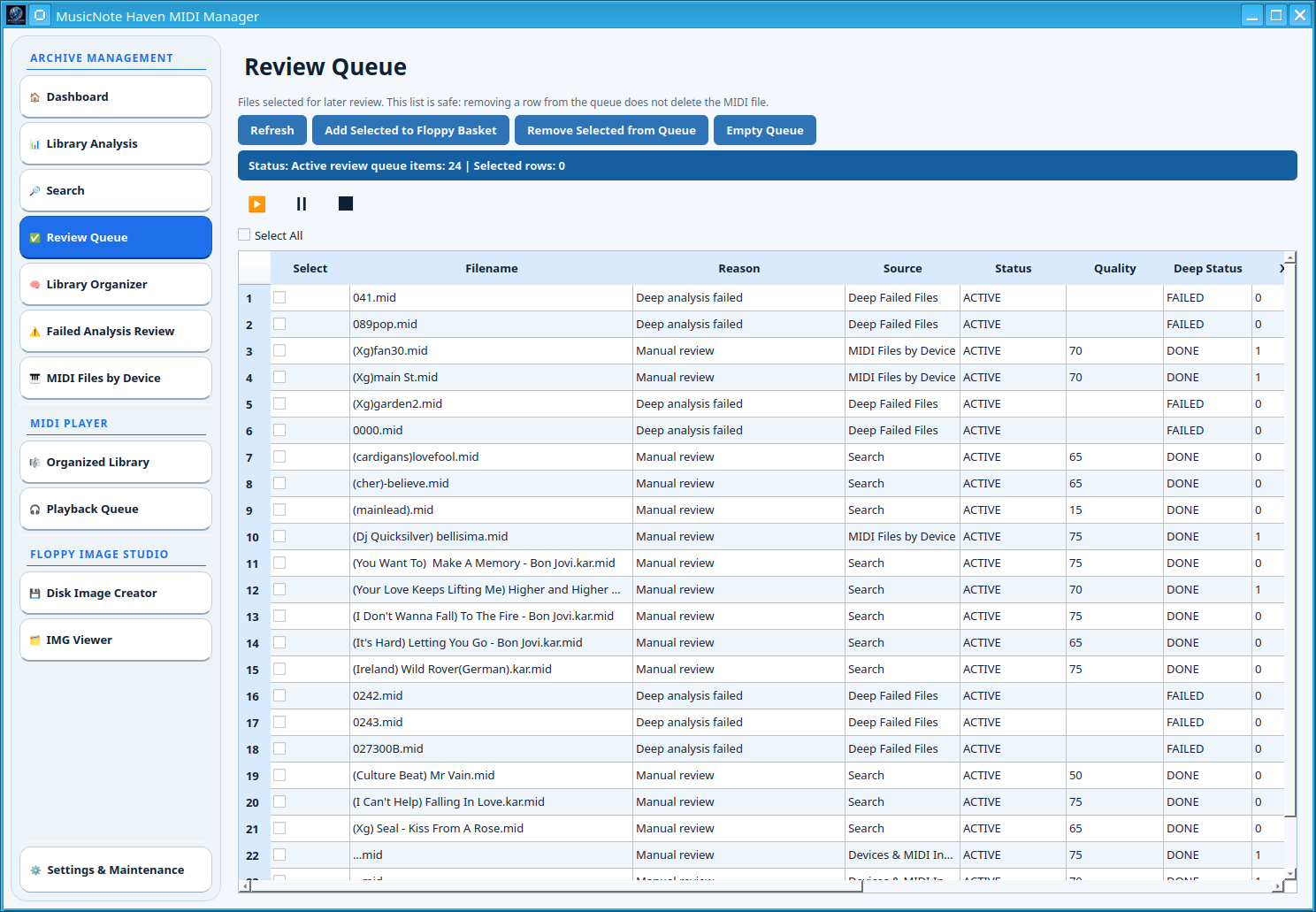Open MIDI Files by Device
Viewport: 1316px width, 912px height.
point(116,378)
